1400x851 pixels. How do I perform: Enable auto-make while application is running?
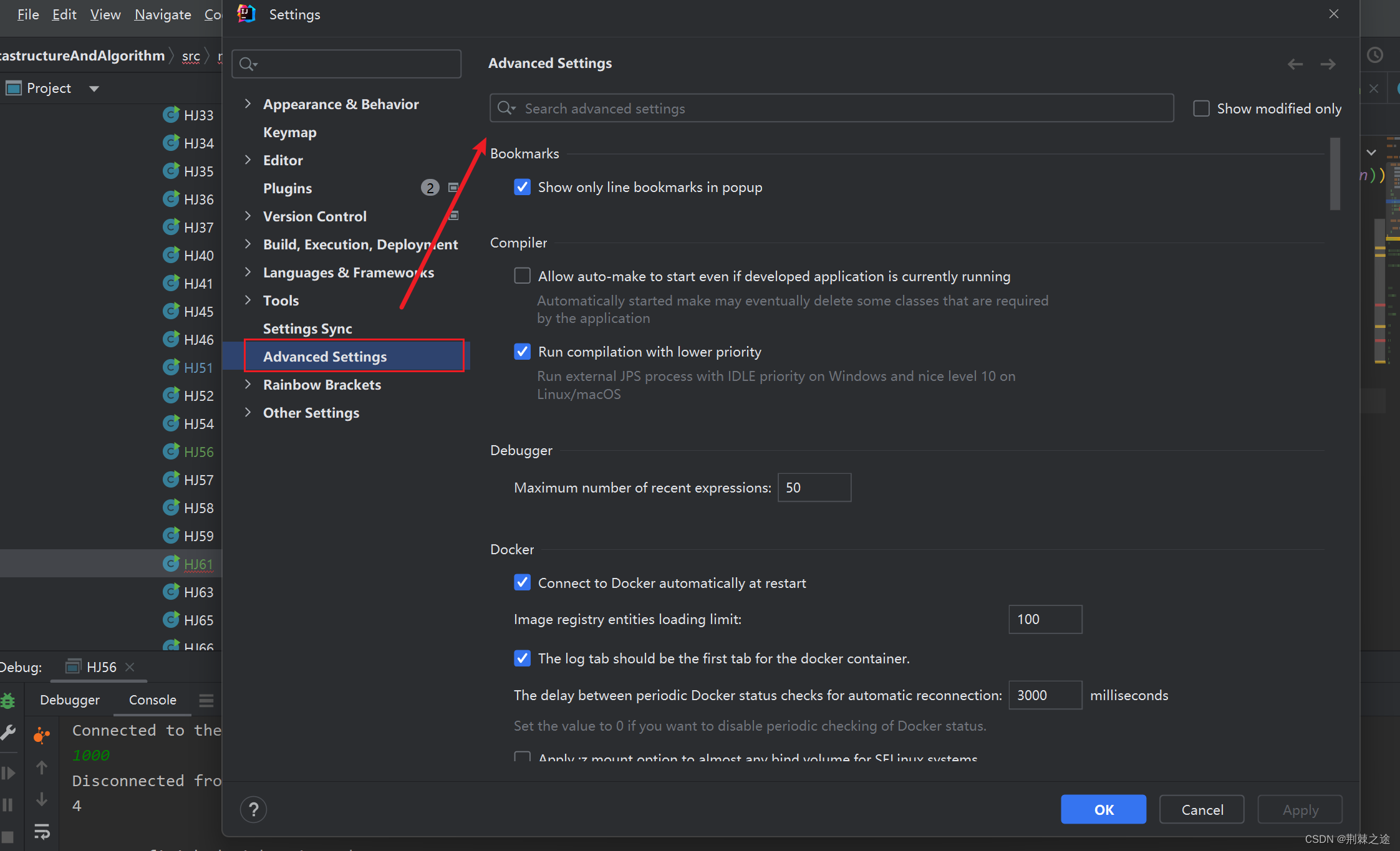pos(523,276)
